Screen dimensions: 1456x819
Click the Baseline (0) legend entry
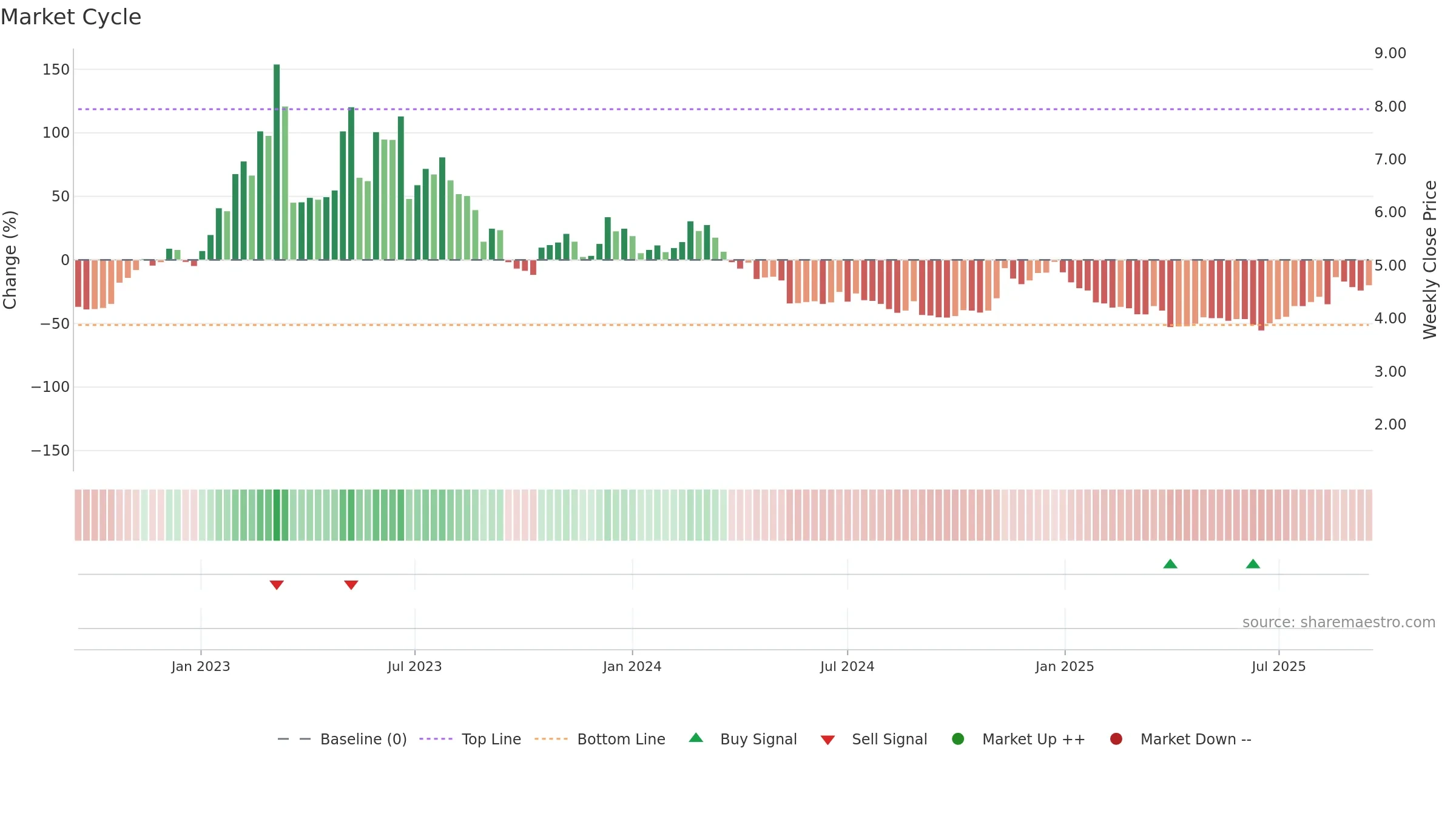[x=342, y=739]
